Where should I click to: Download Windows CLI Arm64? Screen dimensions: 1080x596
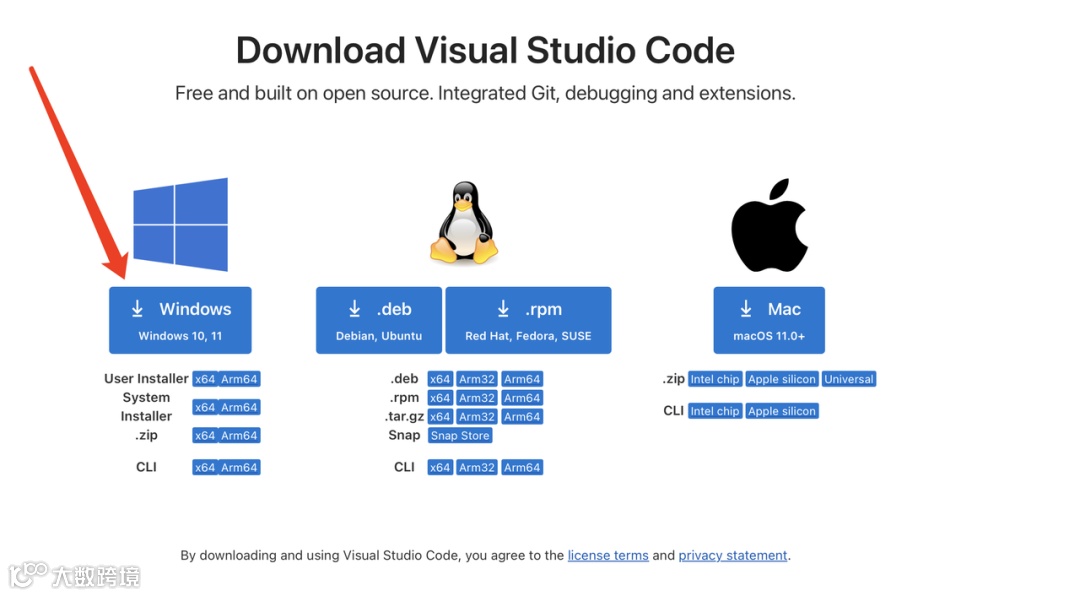point(239,467)
